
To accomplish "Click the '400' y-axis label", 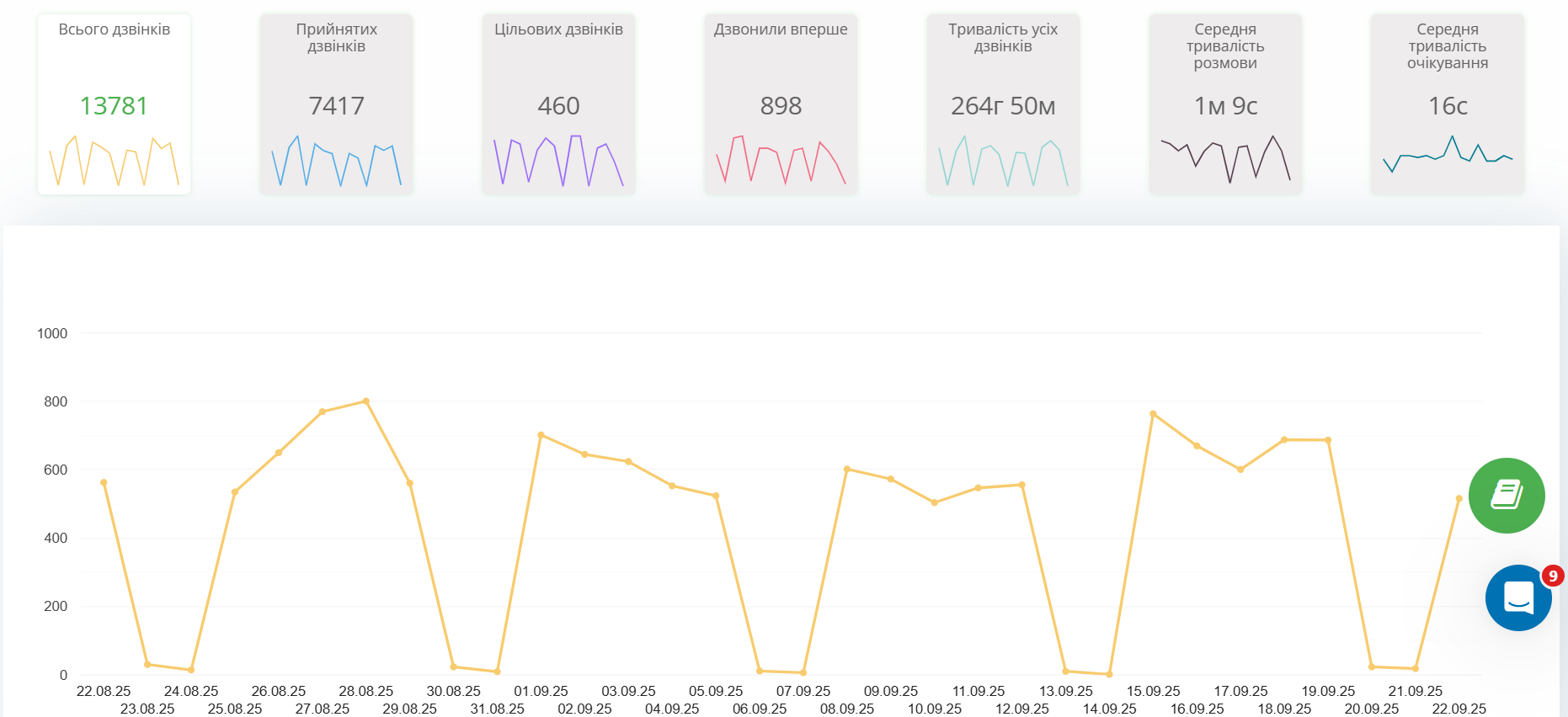I will click(56, 538).
